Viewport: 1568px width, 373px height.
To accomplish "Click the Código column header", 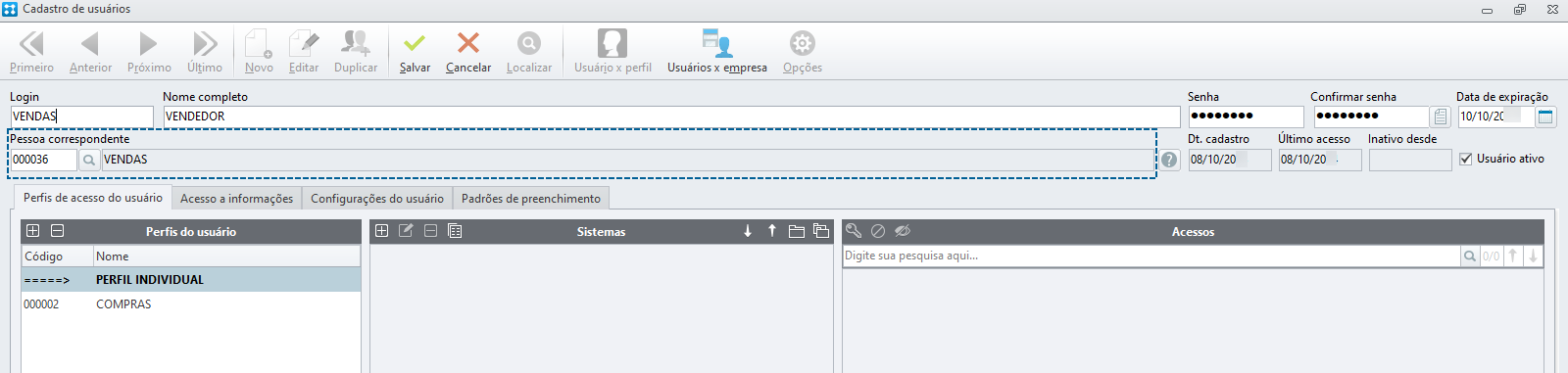I will click(58, 256).
